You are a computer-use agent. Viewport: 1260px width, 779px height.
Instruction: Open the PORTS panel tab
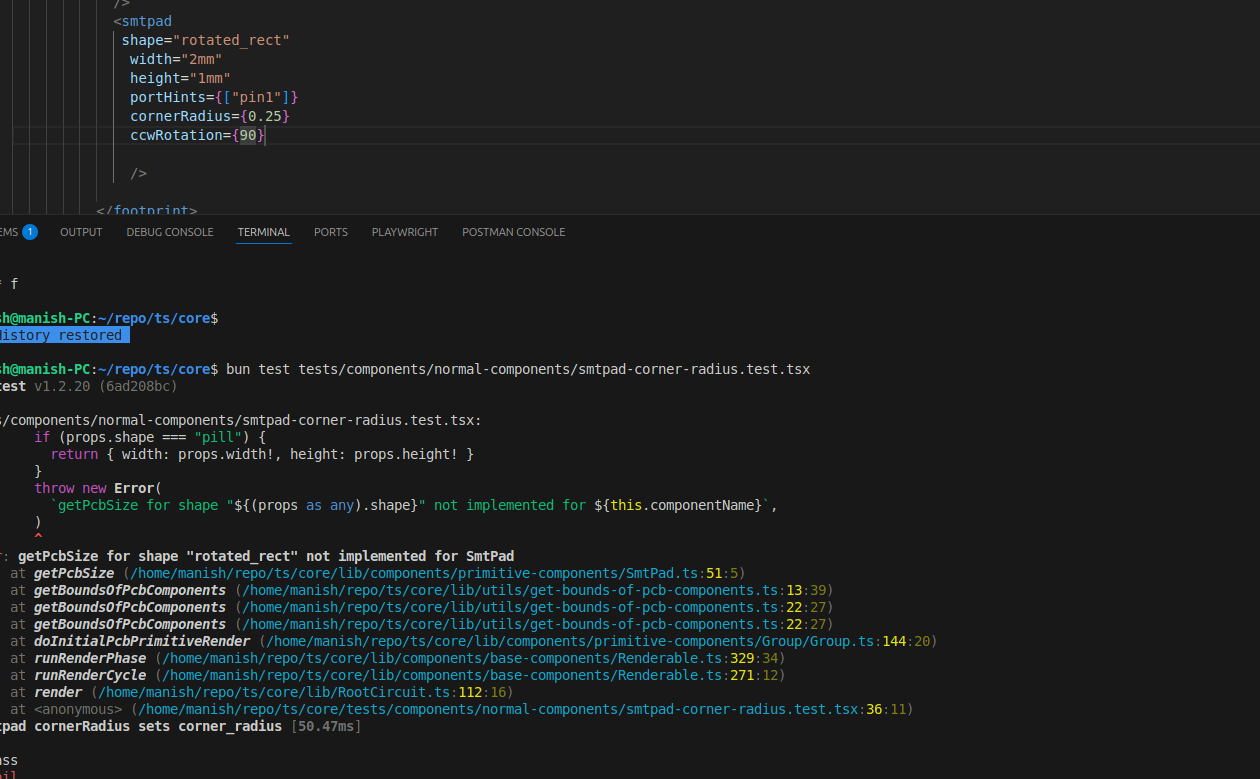330,232
